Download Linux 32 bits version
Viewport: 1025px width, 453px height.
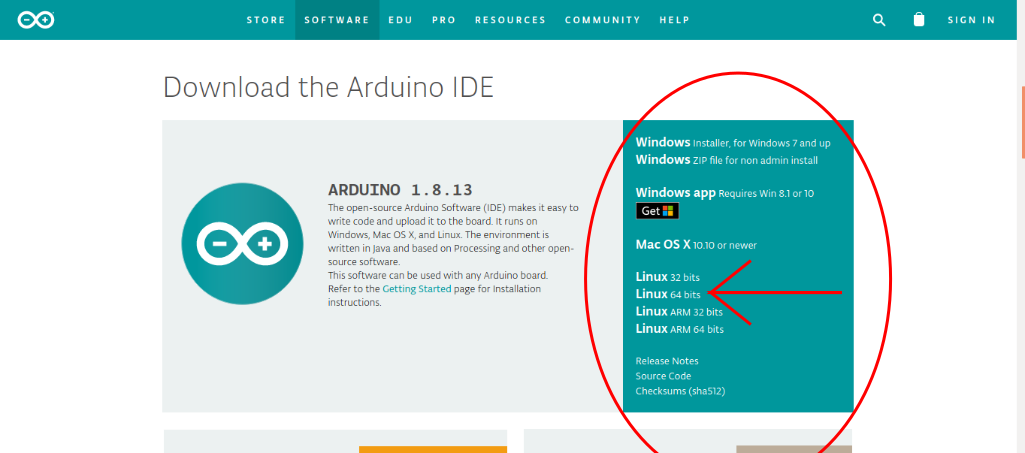pyautogui.click(x=667, y=277)
